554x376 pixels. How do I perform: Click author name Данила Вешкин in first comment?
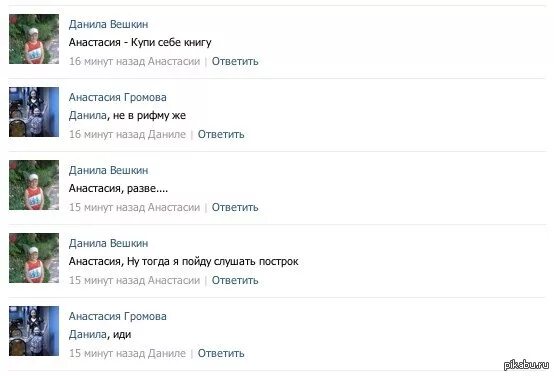(108, 24)
